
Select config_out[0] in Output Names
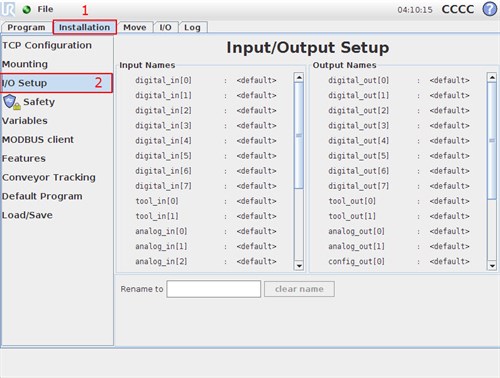coord(356,261)
